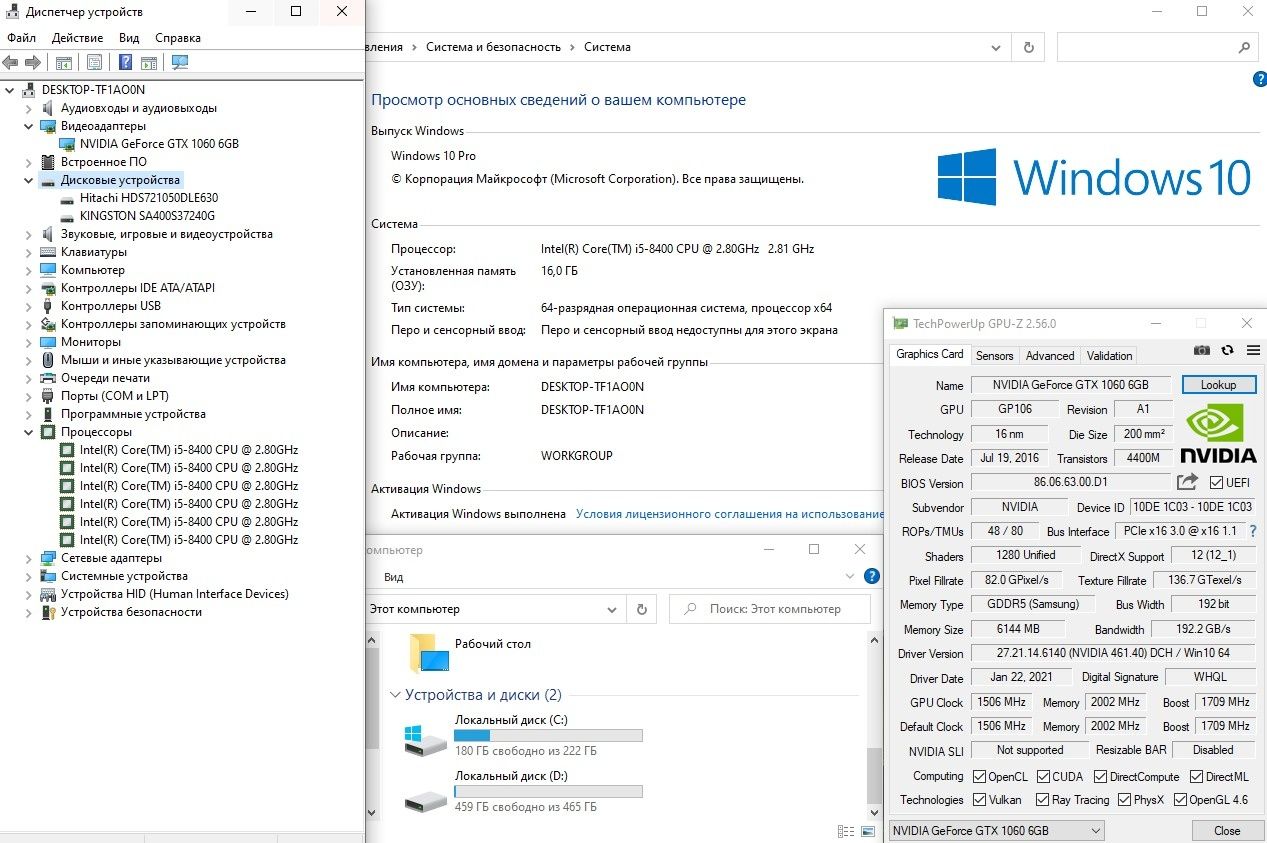Image resolution: width=1267 pixels, height=843 pixels.
Task: Click the Properties toolbar icon in Device Manager
Action: click(x=94, y=63)
